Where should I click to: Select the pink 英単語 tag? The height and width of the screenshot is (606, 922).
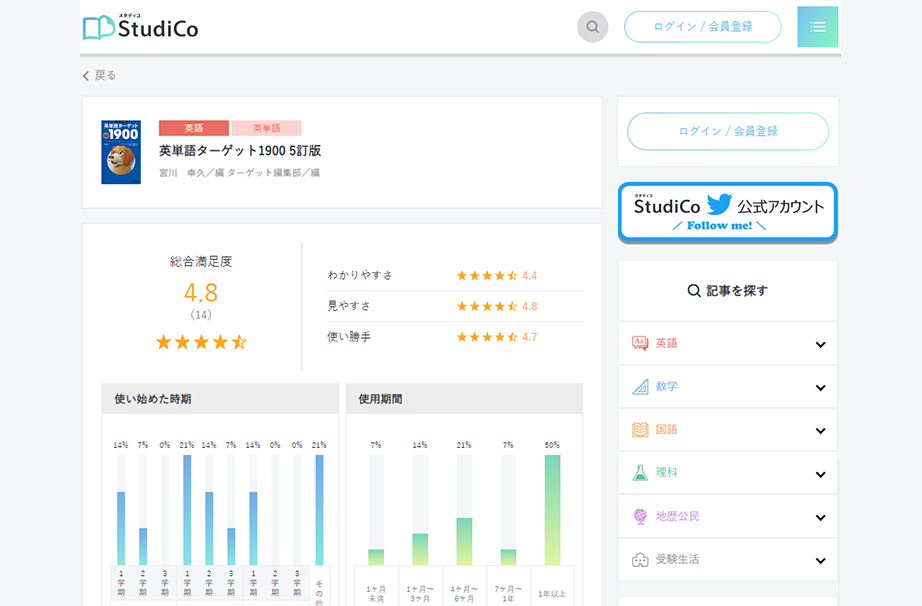pos(266,128)
